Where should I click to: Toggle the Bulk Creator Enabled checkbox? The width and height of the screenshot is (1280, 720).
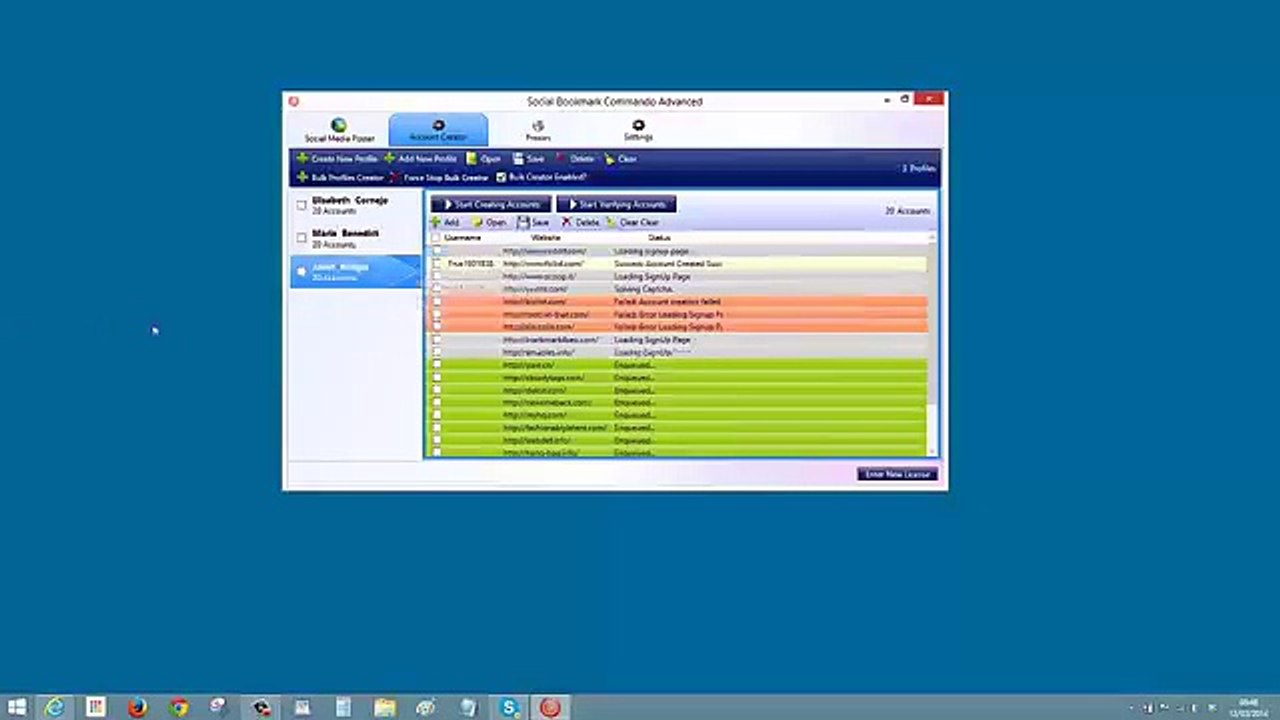tap(502, 177)
